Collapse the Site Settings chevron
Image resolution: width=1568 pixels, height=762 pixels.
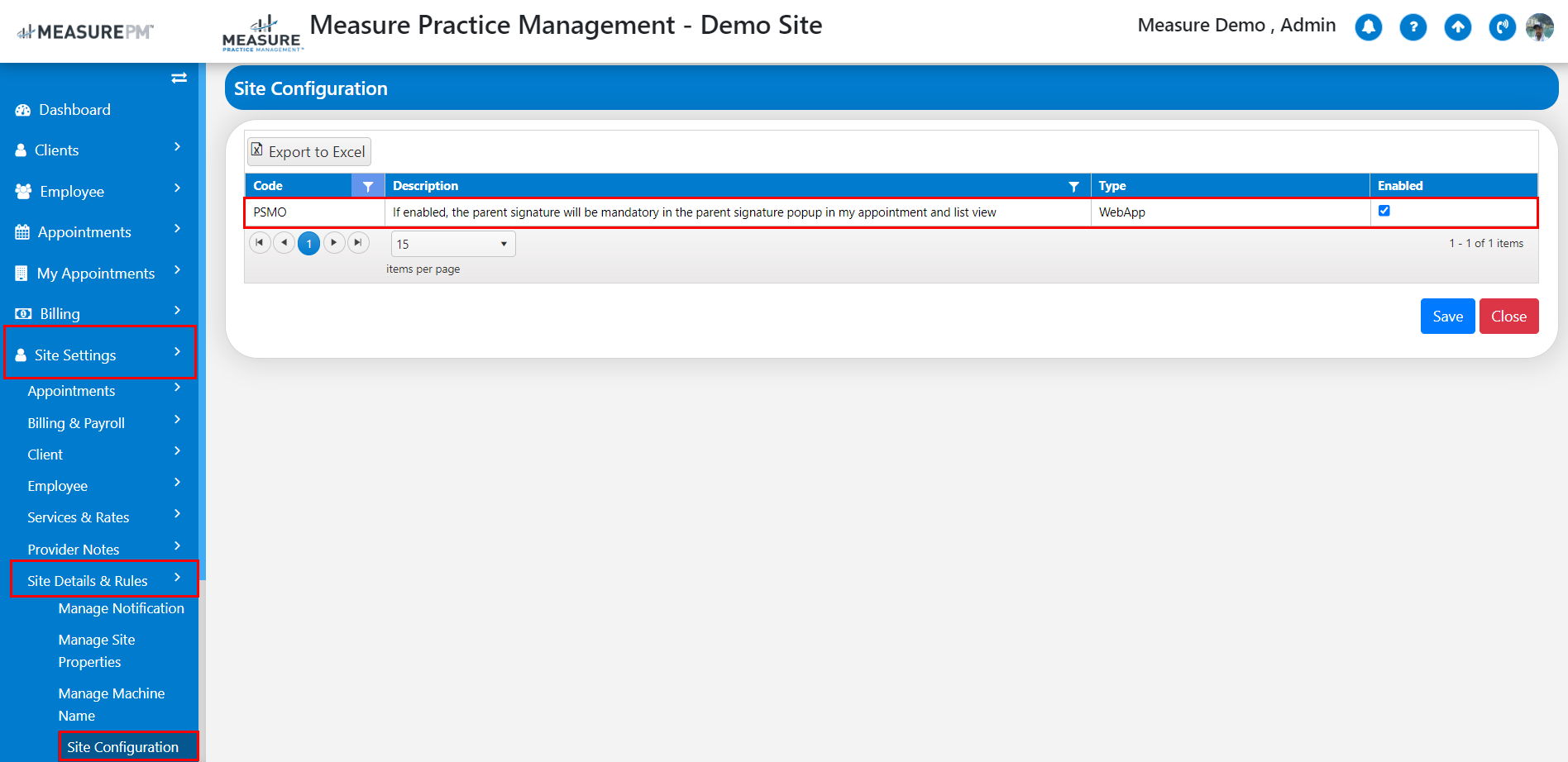point(177,351)
